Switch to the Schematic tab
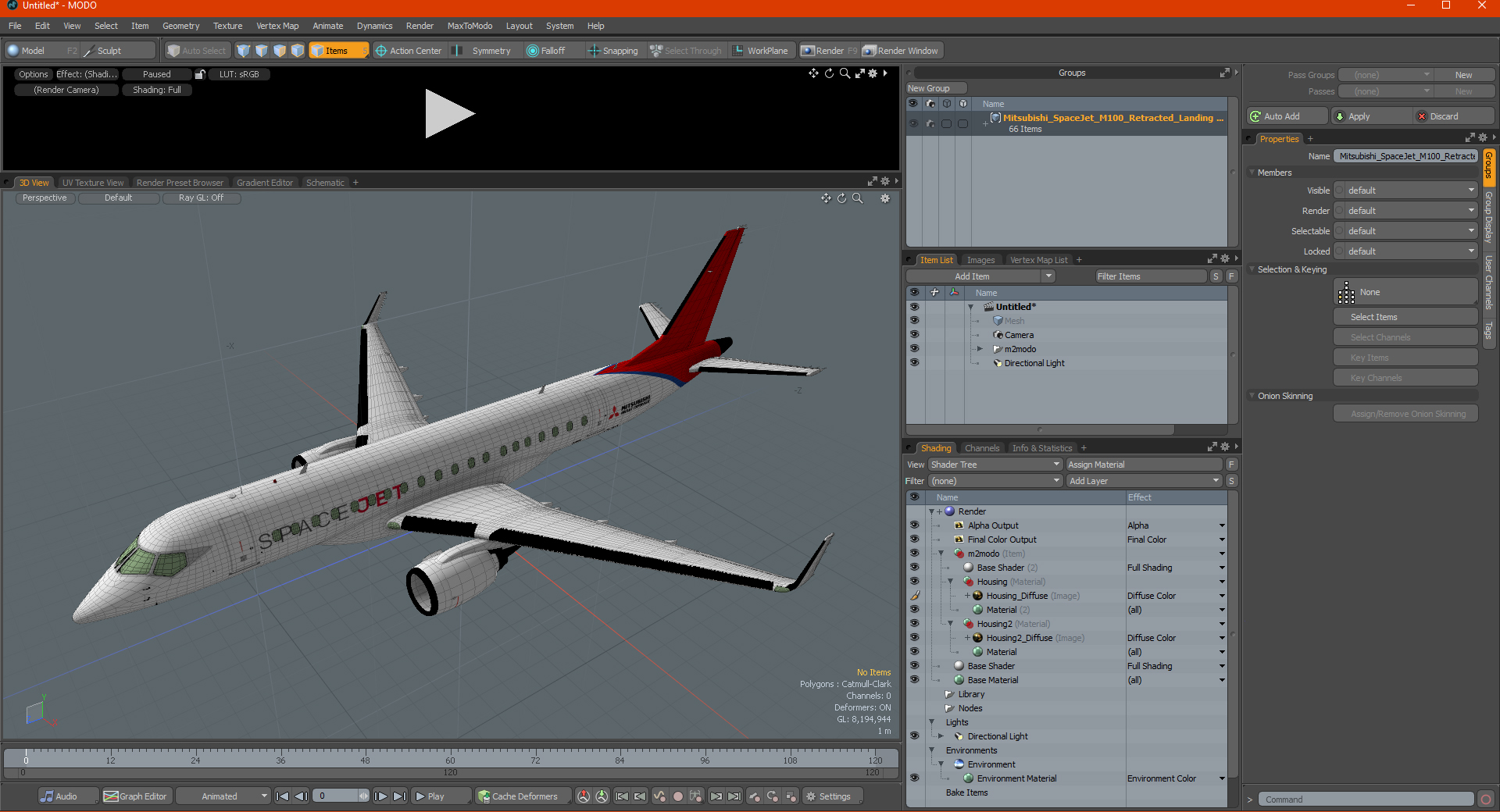The image size is (1500, 812). (325, 183)
